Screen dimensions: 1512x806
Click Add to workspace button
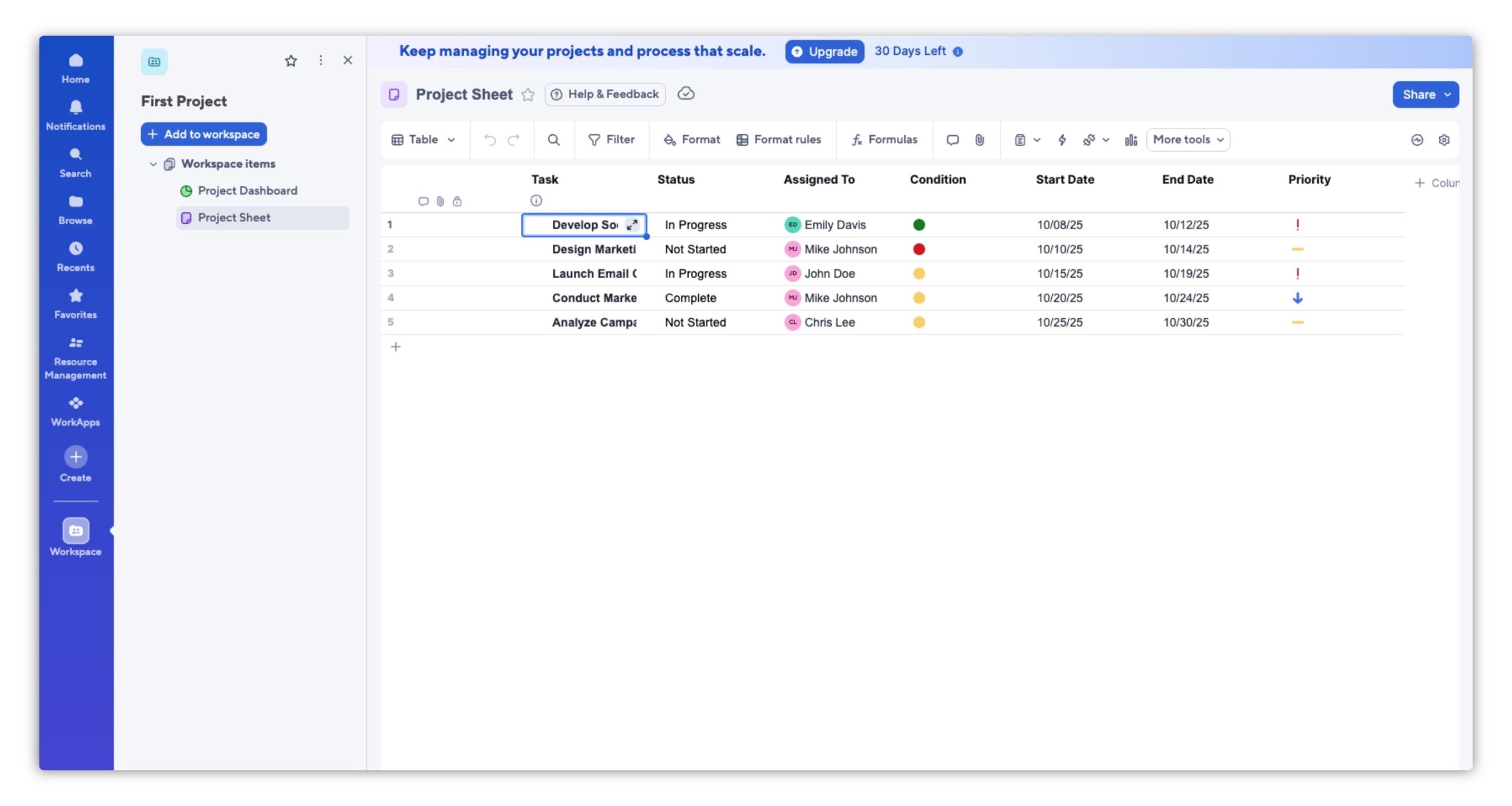(204, 134)
